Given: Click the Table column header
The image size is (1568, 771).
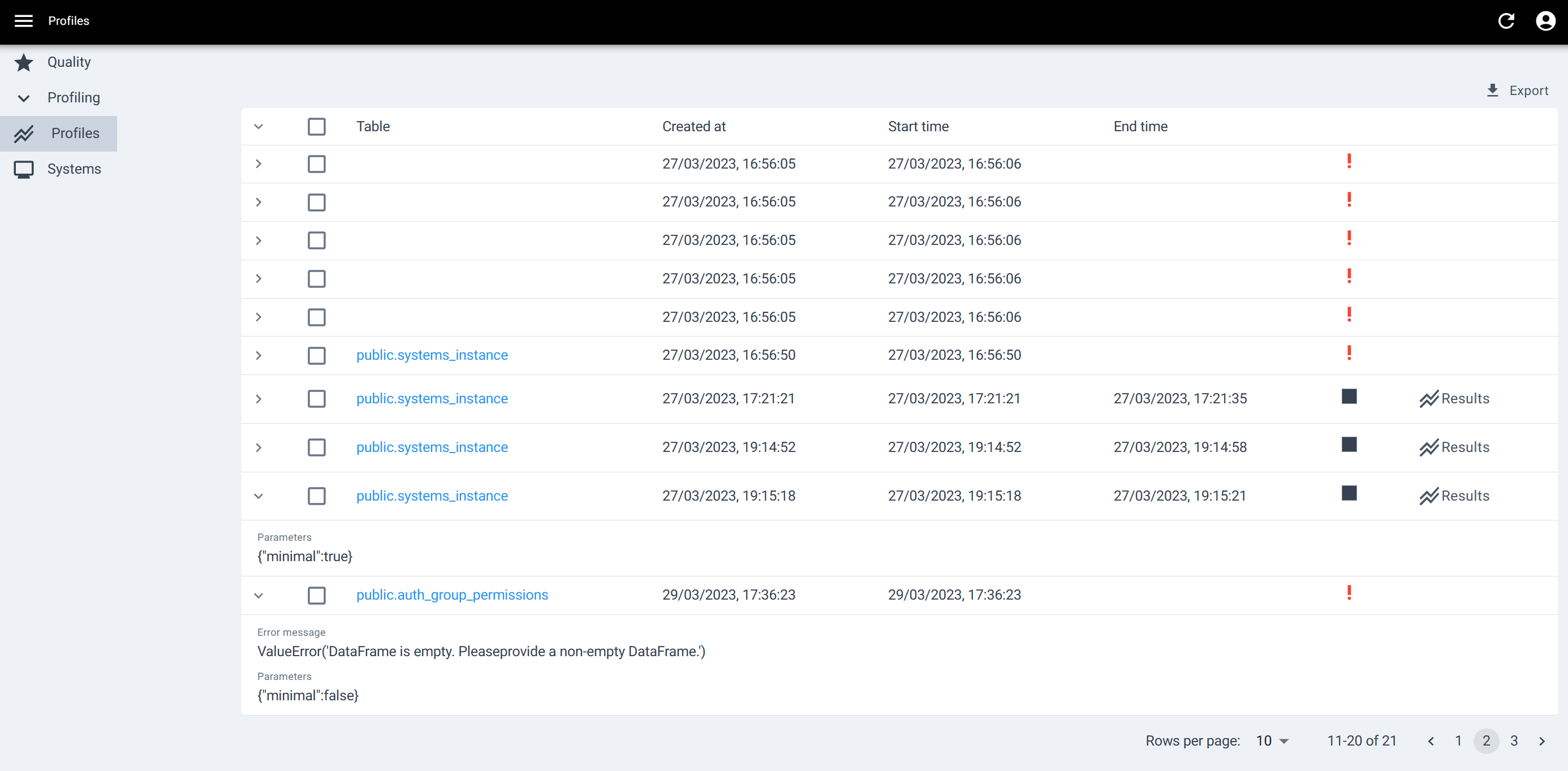Looking at the screenshot, I should coord(373,127).
